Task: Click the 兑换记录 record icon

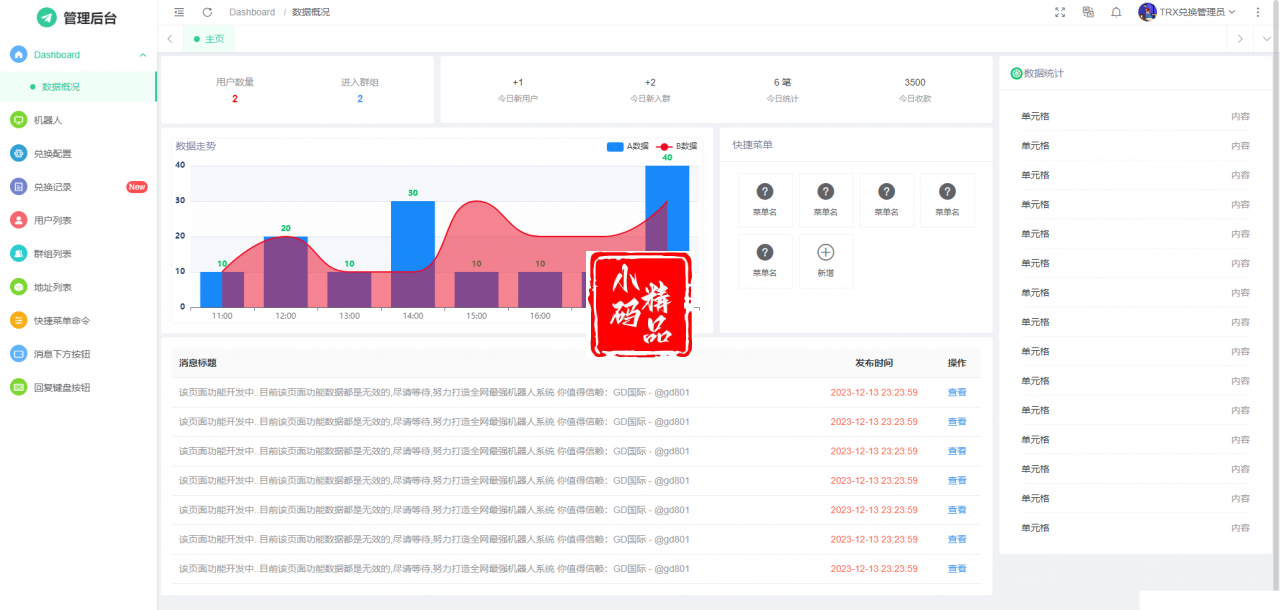Action: (18, 187)
